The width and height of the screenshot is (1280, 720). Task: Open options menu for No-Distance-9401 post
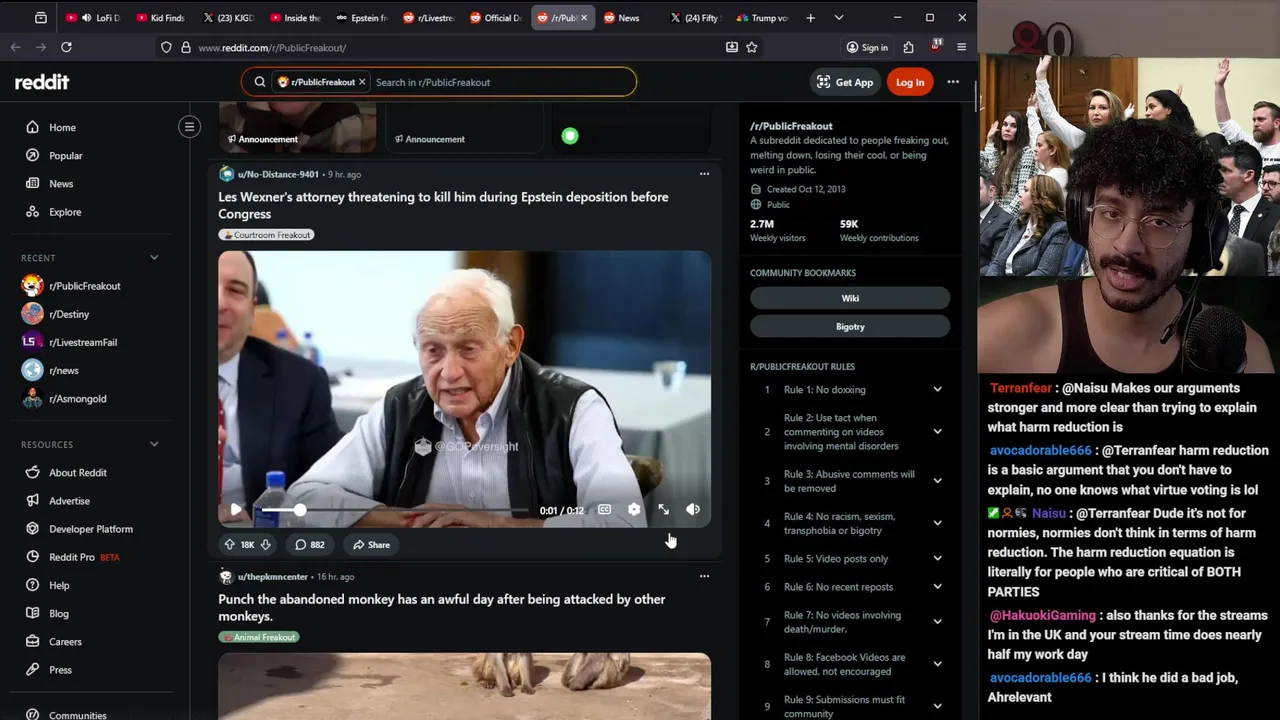coord(704,174)
